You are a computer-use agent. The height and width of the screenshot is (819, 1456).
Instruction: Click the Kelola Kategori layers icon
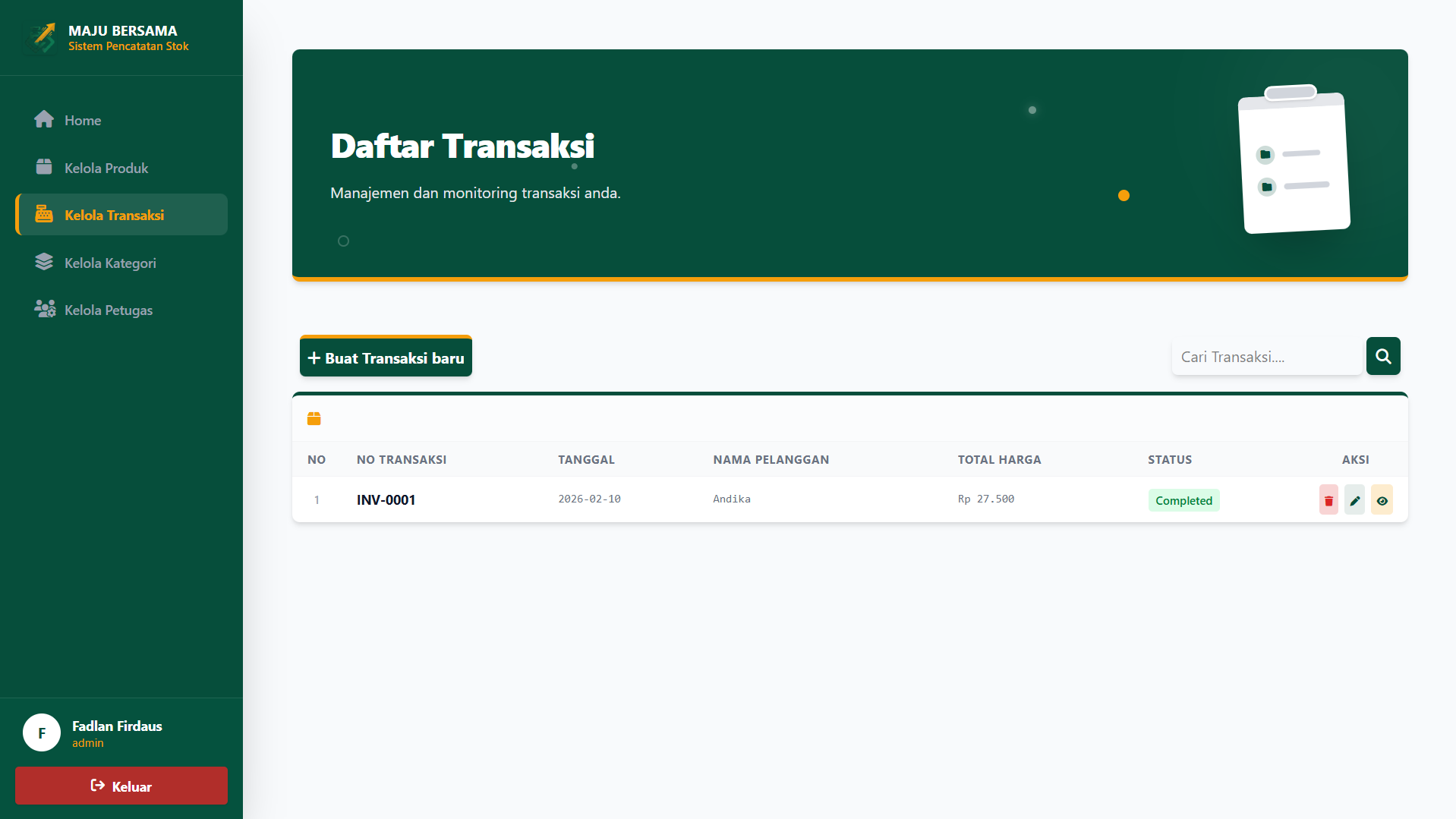coord(44,262)
